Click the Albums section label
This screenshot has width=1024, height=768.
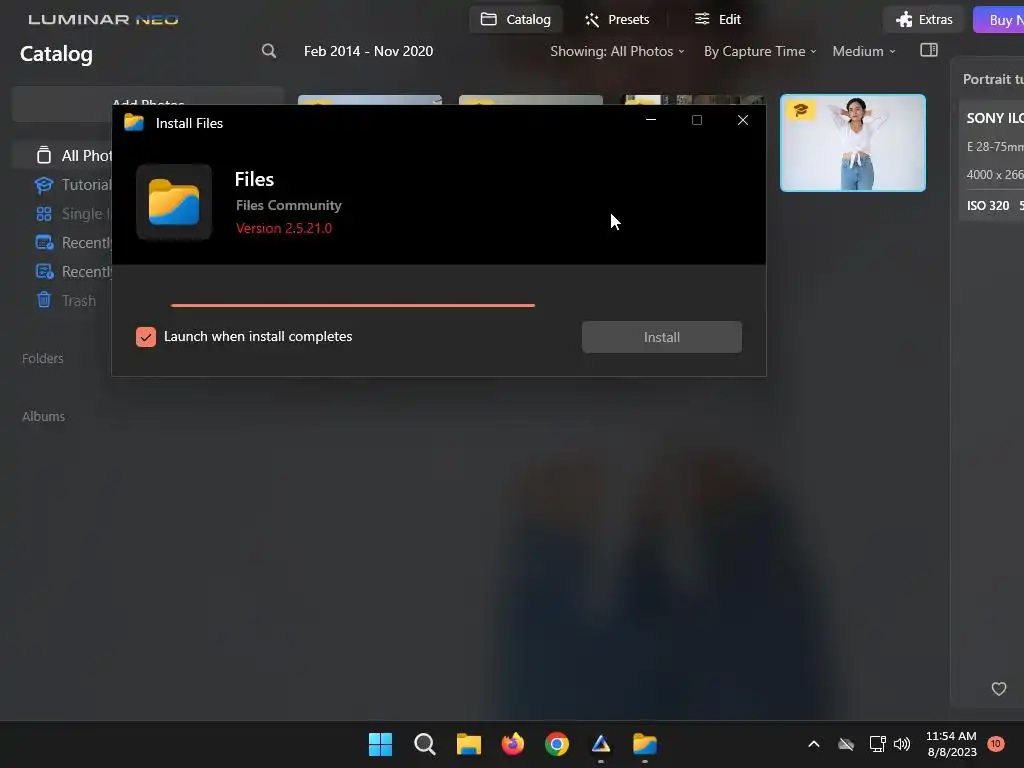coord(43,416)
